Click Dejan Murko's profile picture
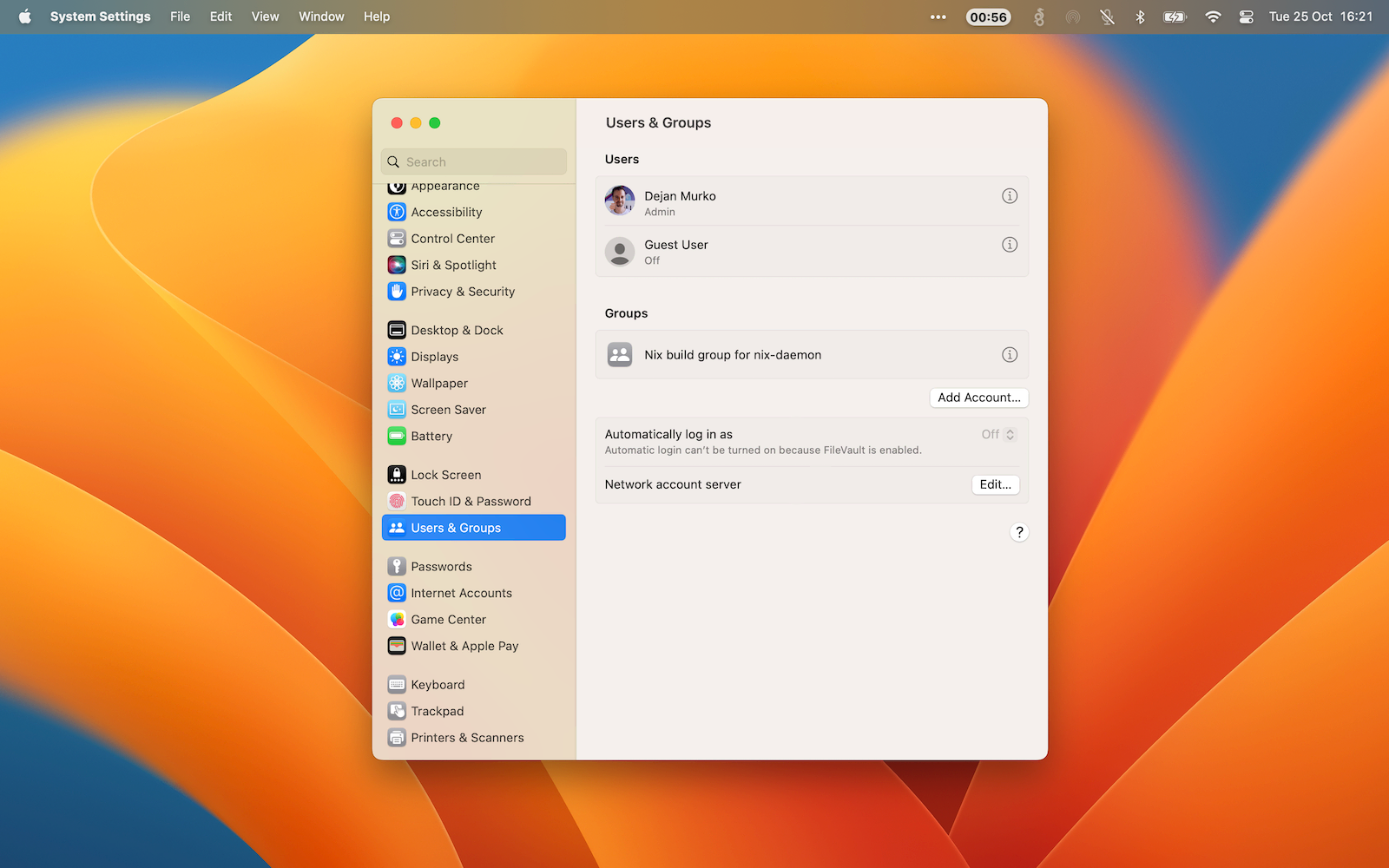Viewport: 1389px width, 868px height. tap(620, 201)
